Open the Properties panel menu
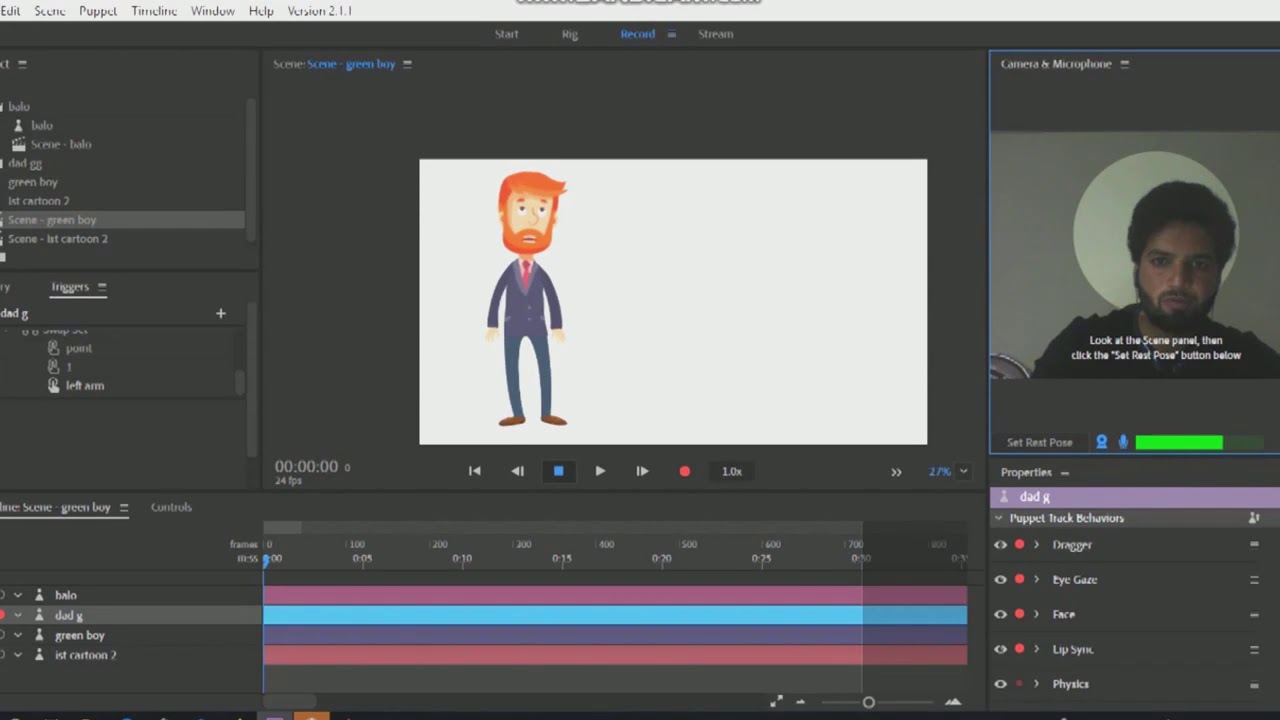This screenshot has height=720, width=1280. (x=1064, y=473)
